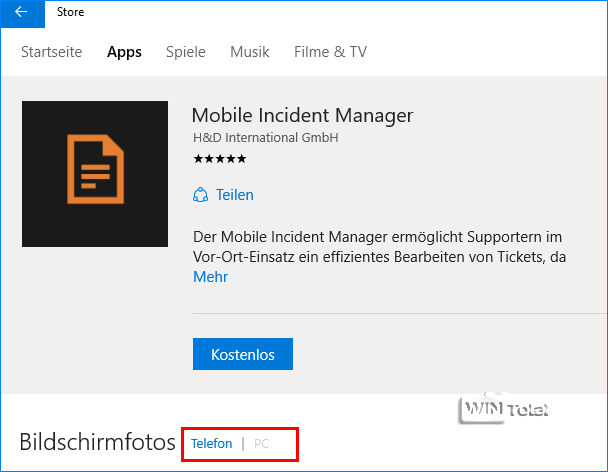This screenshot has width=608, height=472.
Task: Click the Store title in the title bar
Action: [x=70, y=13]
